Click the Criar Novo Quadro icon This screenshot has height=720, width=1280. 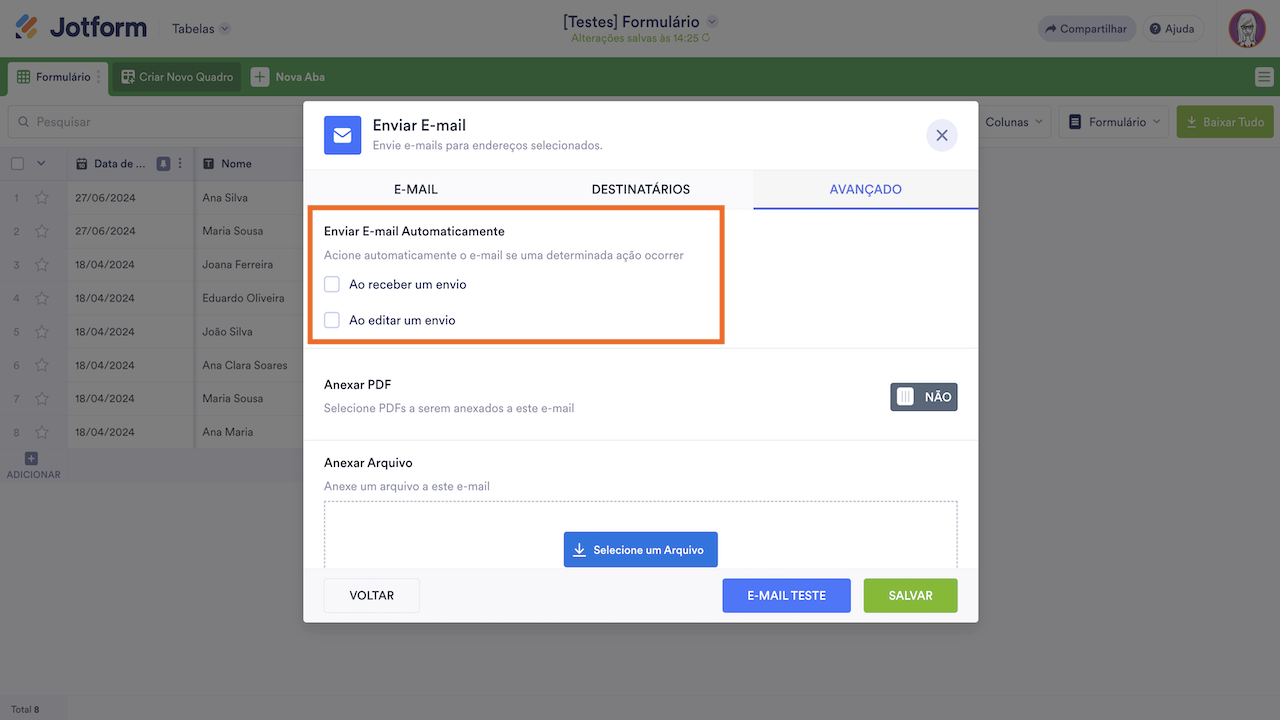128,77
